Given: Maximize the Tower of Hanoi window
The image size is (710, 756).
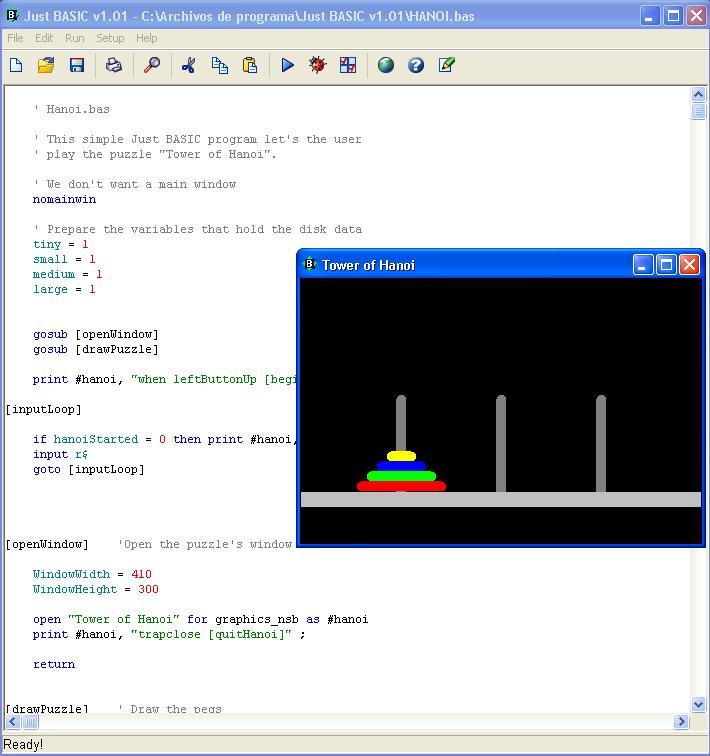Looking at the screenshot, I should click(666, 265).
